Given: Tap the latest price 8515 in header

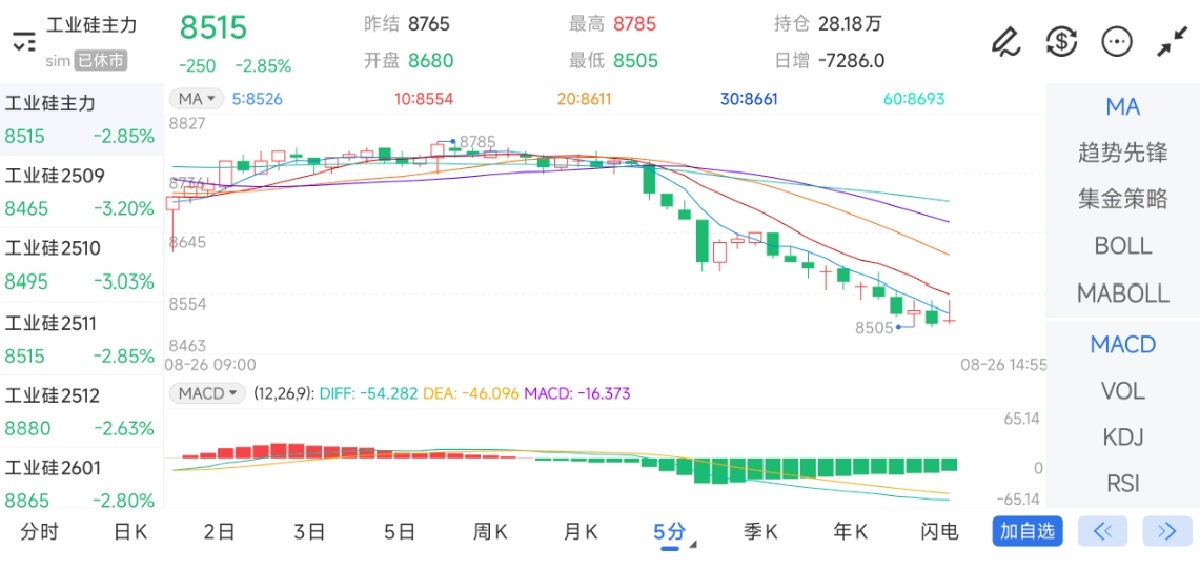Looking at the screenshot, I should click(x=213, y=28).
